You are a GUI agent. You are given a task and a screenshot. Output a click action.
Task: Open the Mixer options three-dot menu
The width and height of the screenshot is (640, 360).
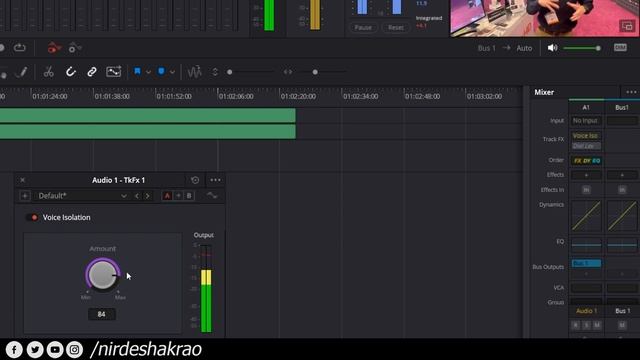pyautogui.click(x=631, y=92)
